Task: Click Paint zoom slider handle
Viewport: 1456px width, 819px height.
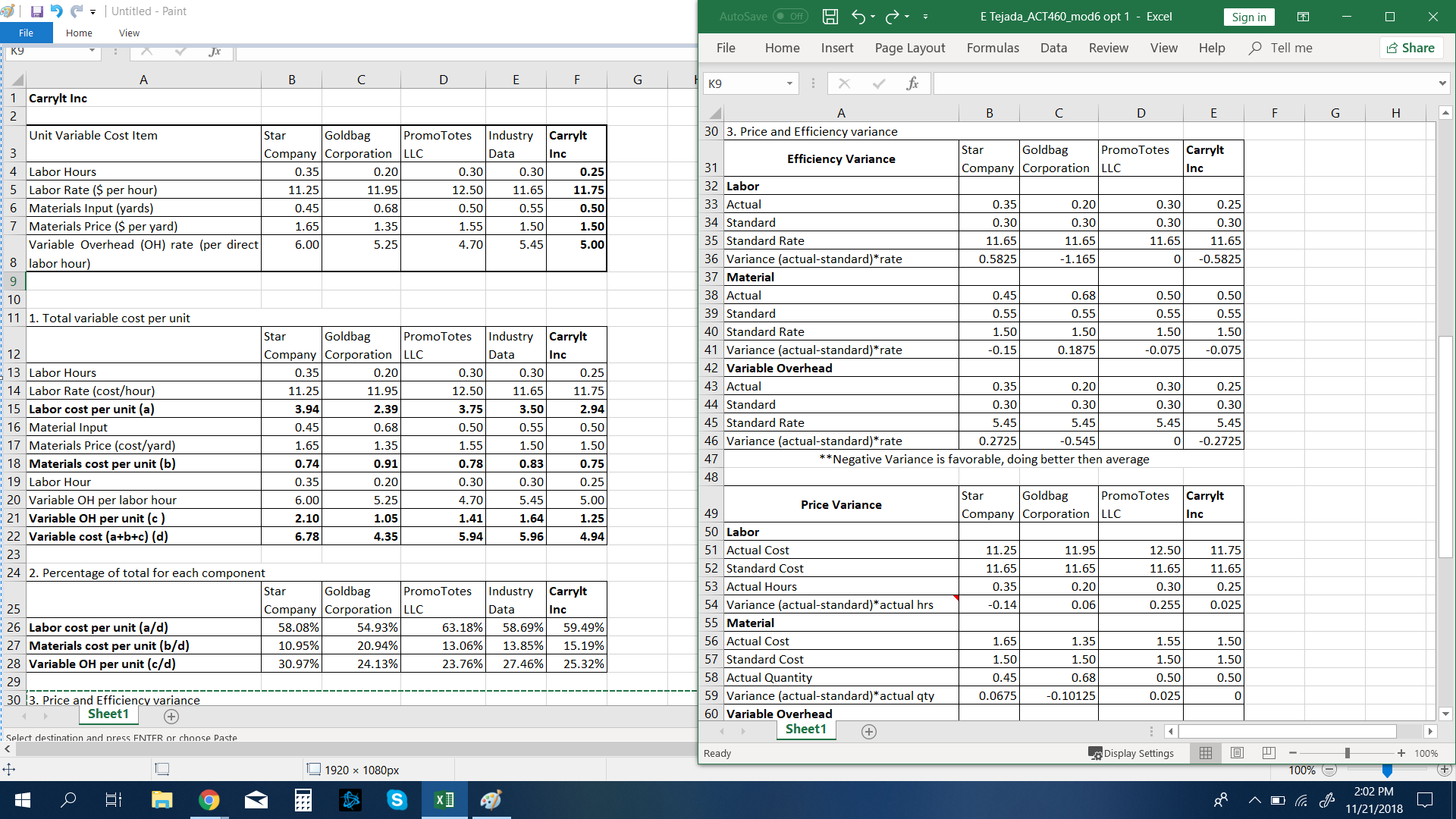Action: pyautogui.click(x=1387, y=770)
